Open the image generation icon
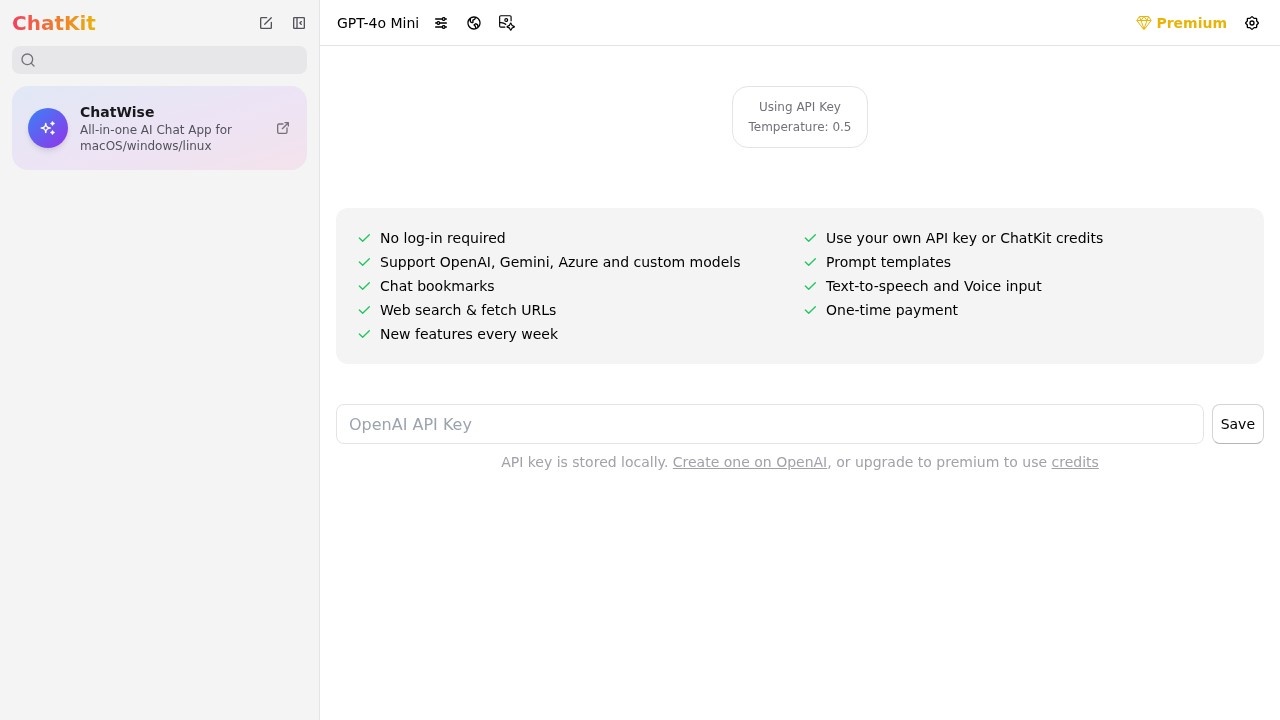 (x=507, y=23)
